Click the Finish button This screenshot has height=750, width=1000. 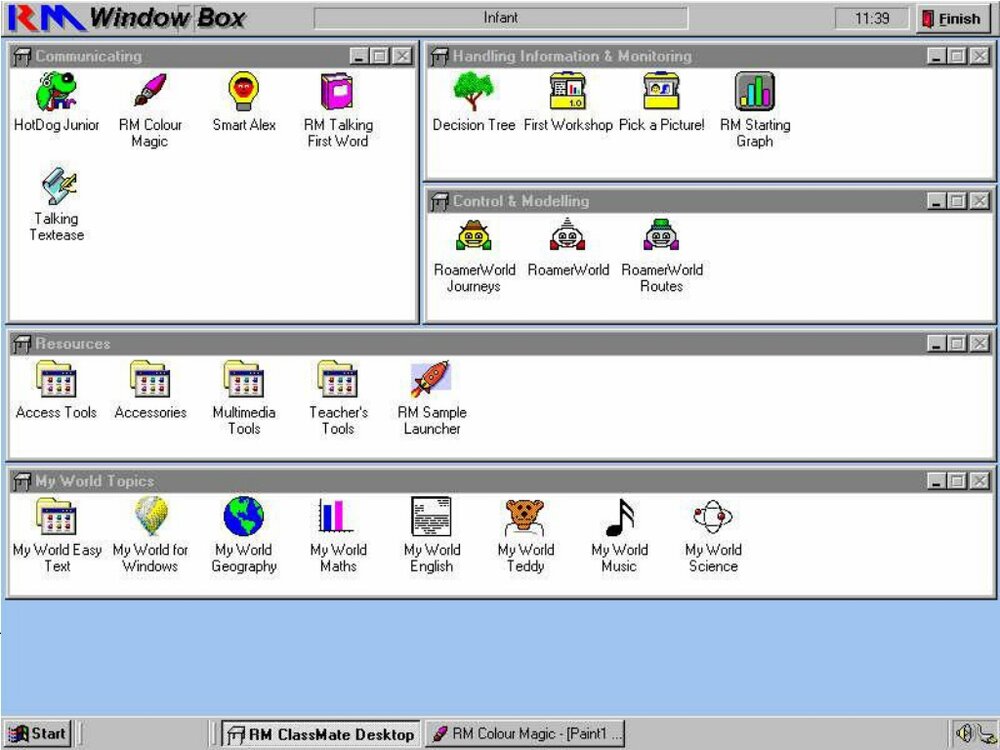pyautogui.click(x=952, y=19)
